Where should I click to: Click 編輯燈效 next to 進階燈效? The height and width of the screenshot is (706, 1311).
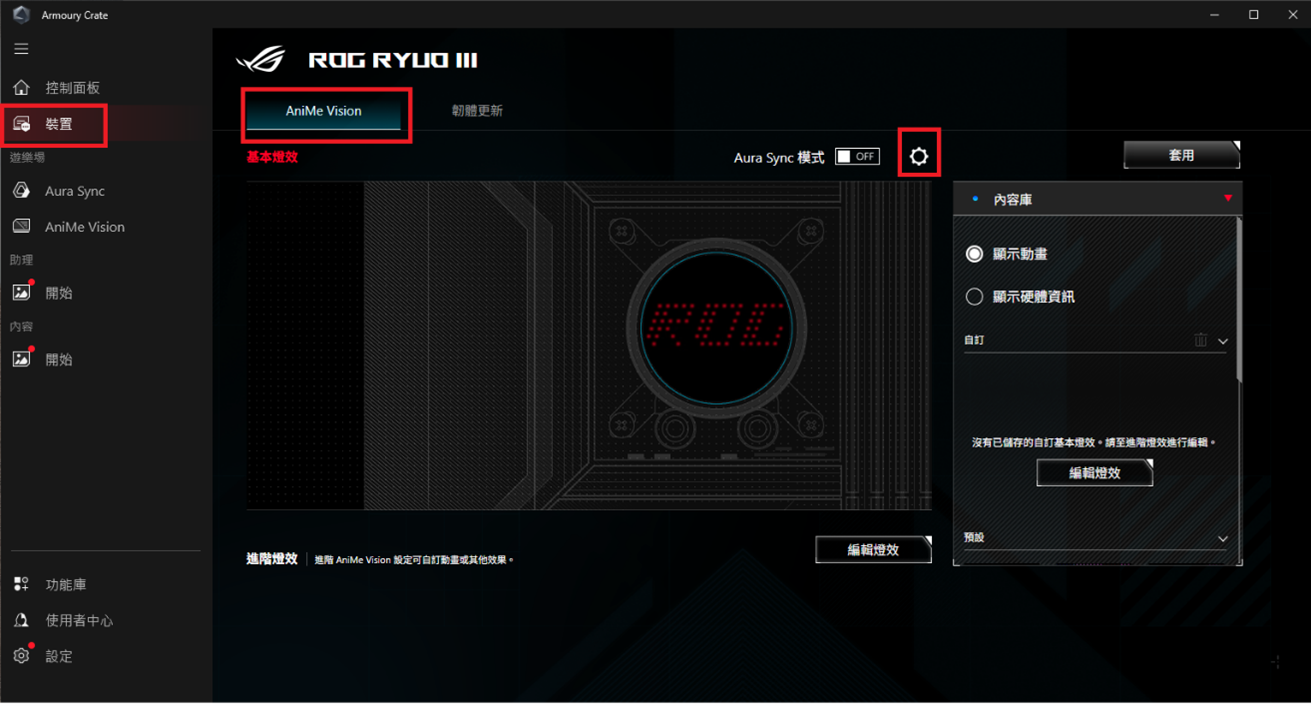[873, 549]
